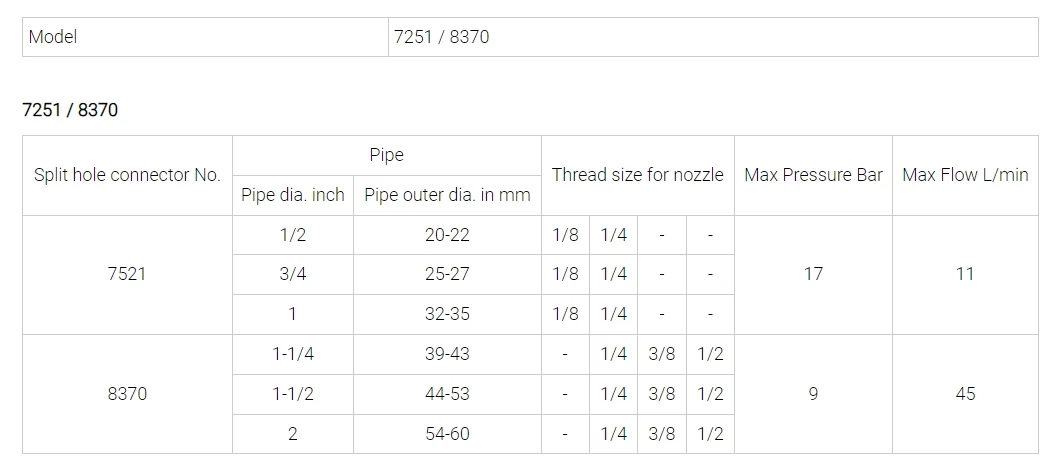Select the 32-35 pipe outer diameter cell

(x=447, y=314)
